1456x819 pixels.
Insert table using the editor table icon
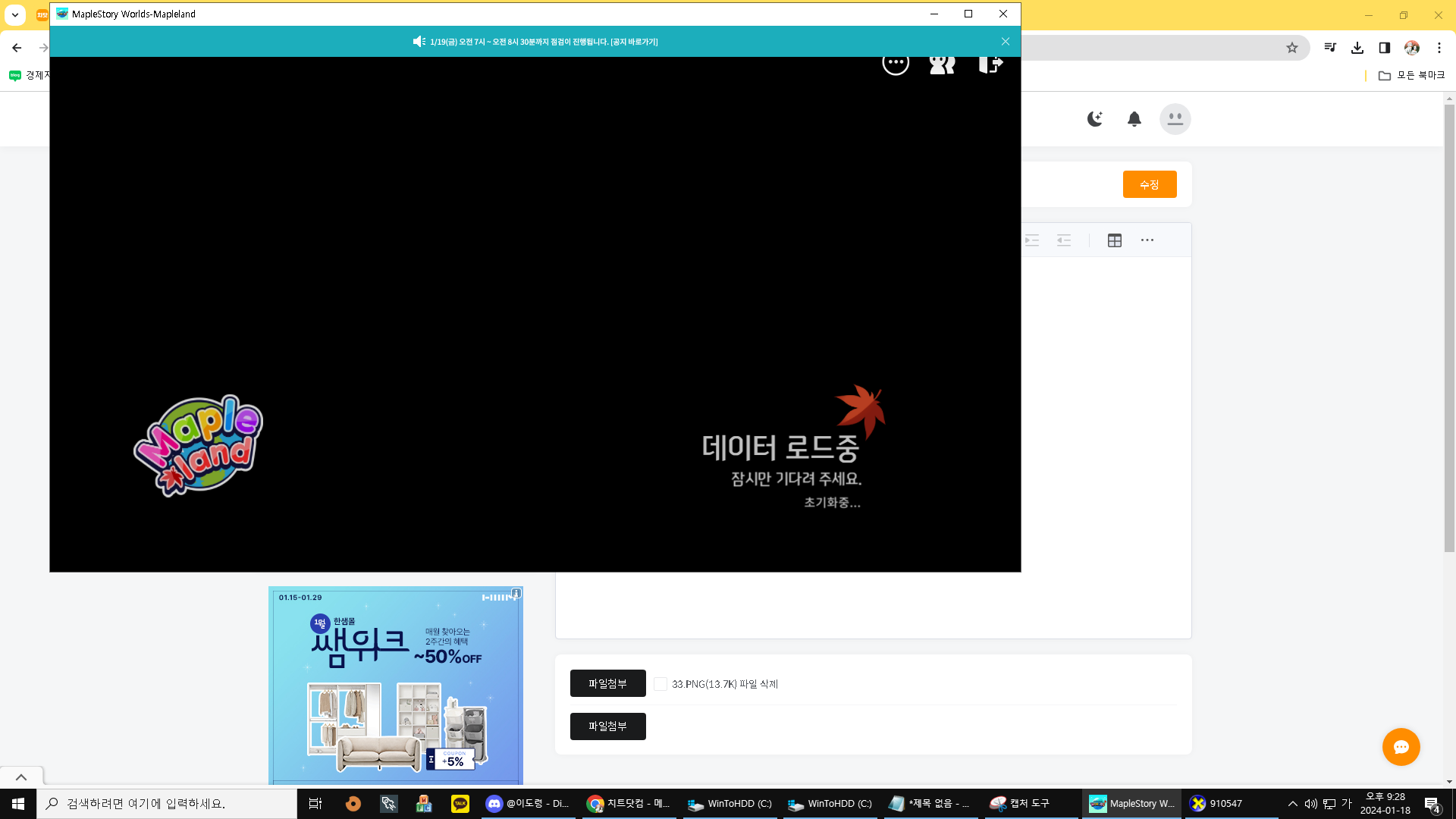(1114, 240)
